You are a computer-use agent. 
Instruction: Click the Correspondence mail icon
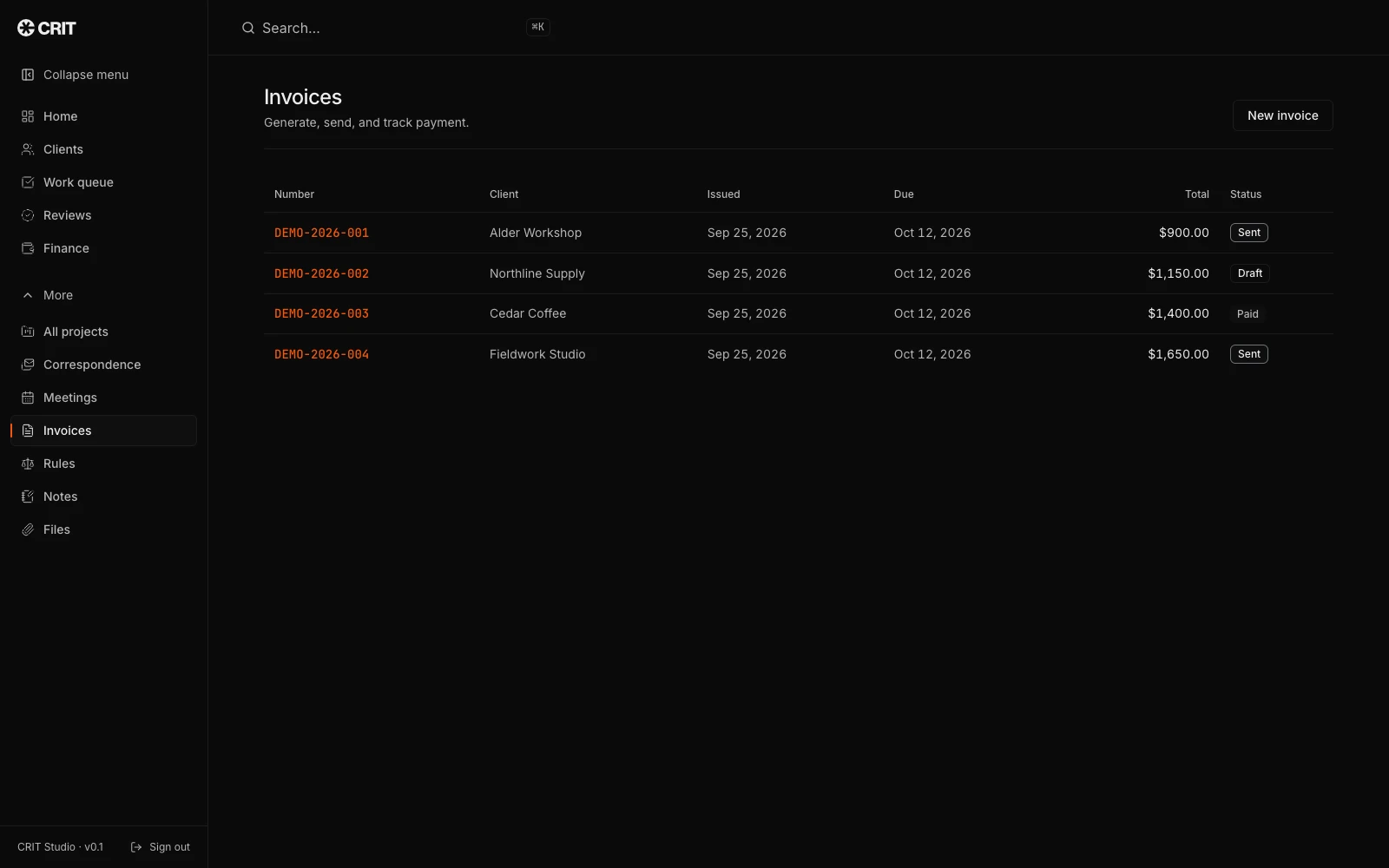pos(28,365)
